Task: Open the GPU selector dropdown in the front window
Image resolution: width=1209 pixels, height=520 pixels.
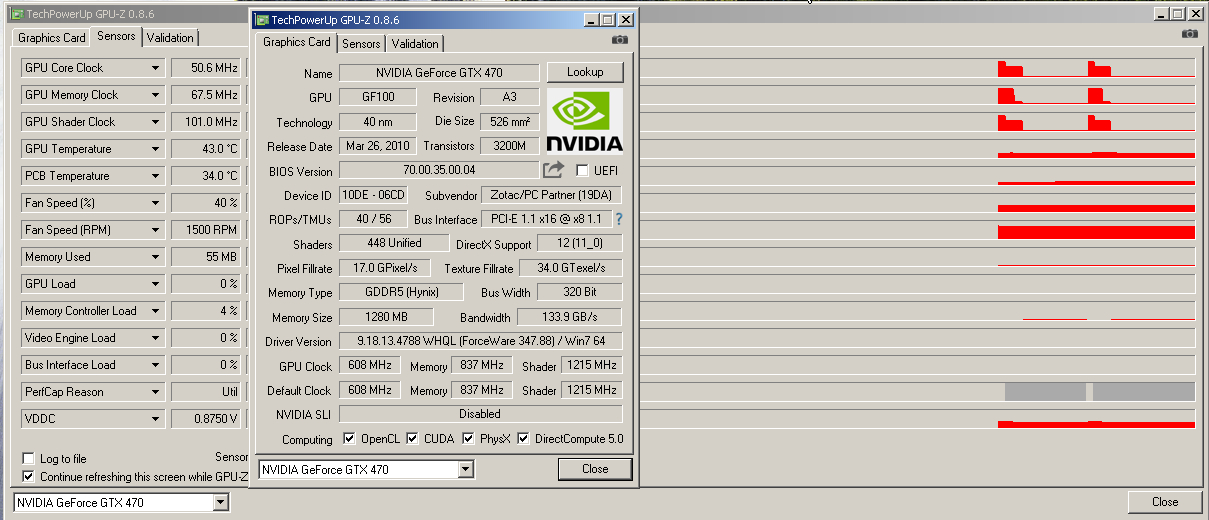Action: pos(465,469)
